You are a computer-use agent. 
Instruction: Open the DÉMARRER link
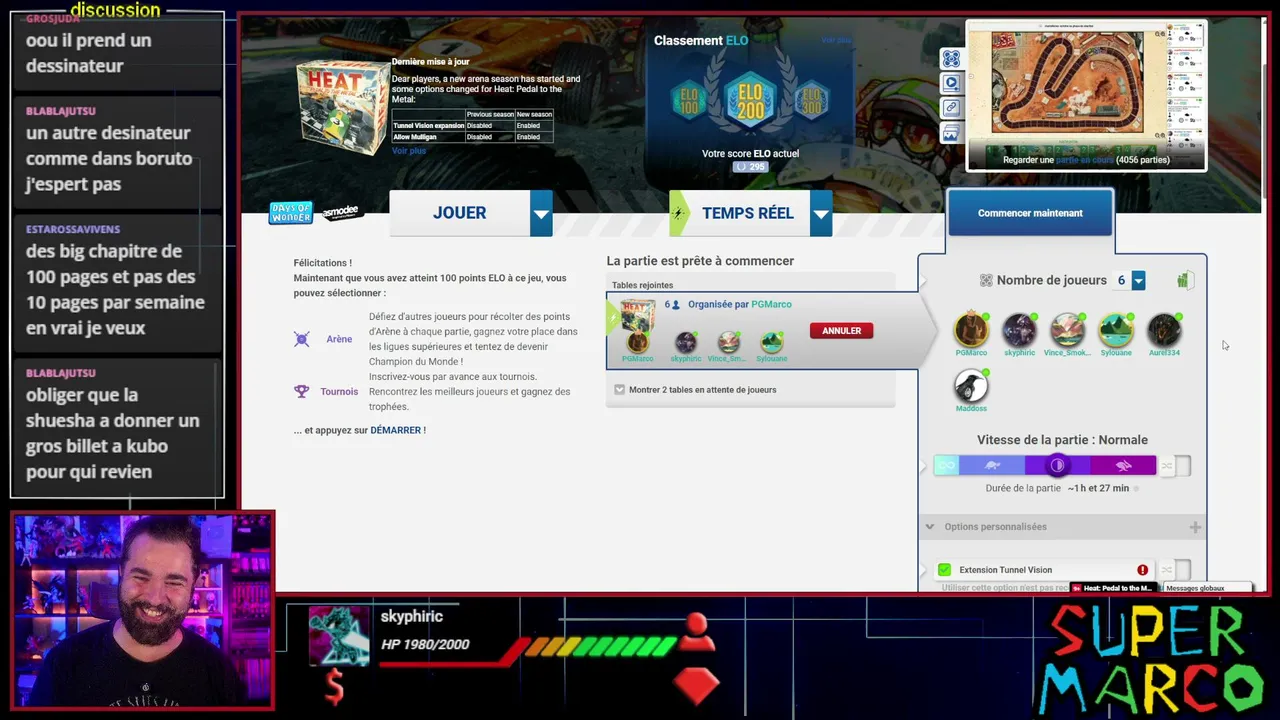pyautogui.click(x=396, y=430)
